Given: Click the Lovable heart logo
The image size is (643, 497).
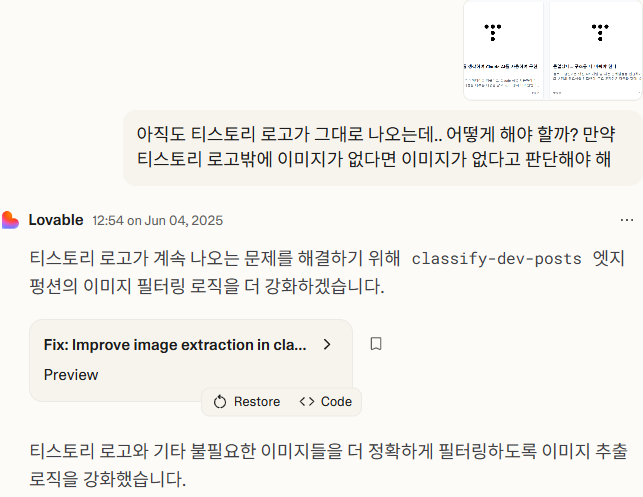Looking at the screenshot, I should tap(10, 220).
